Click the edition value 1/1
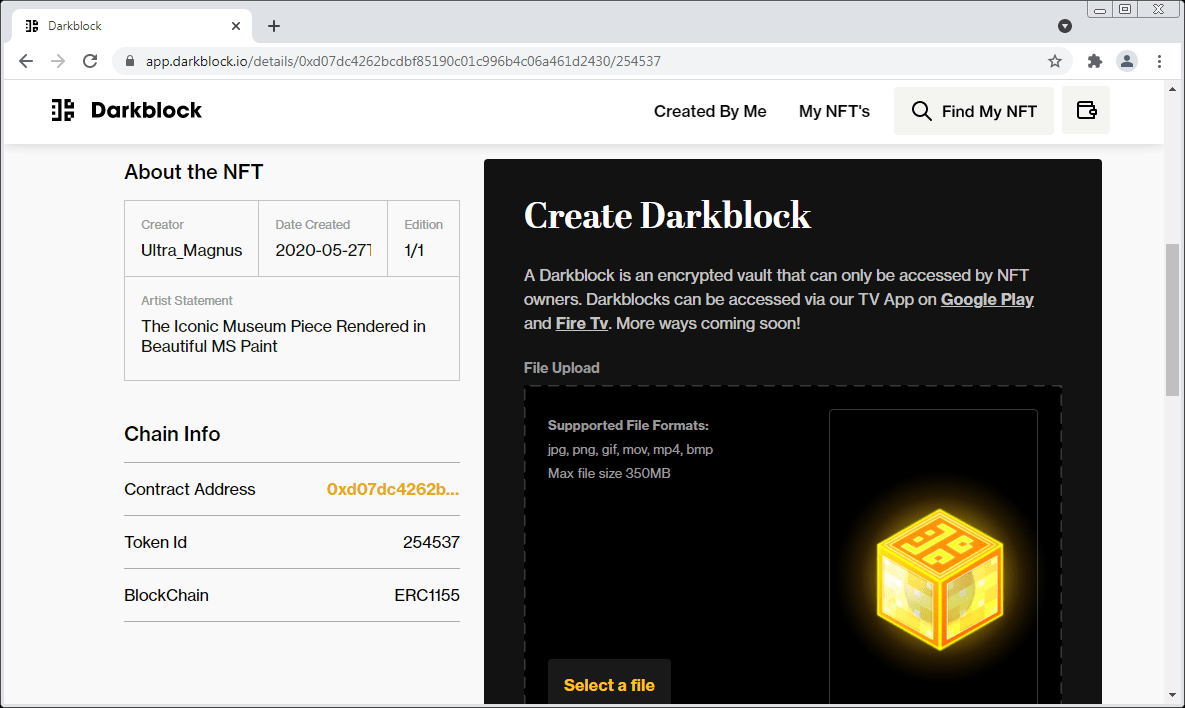 (414, 250)
